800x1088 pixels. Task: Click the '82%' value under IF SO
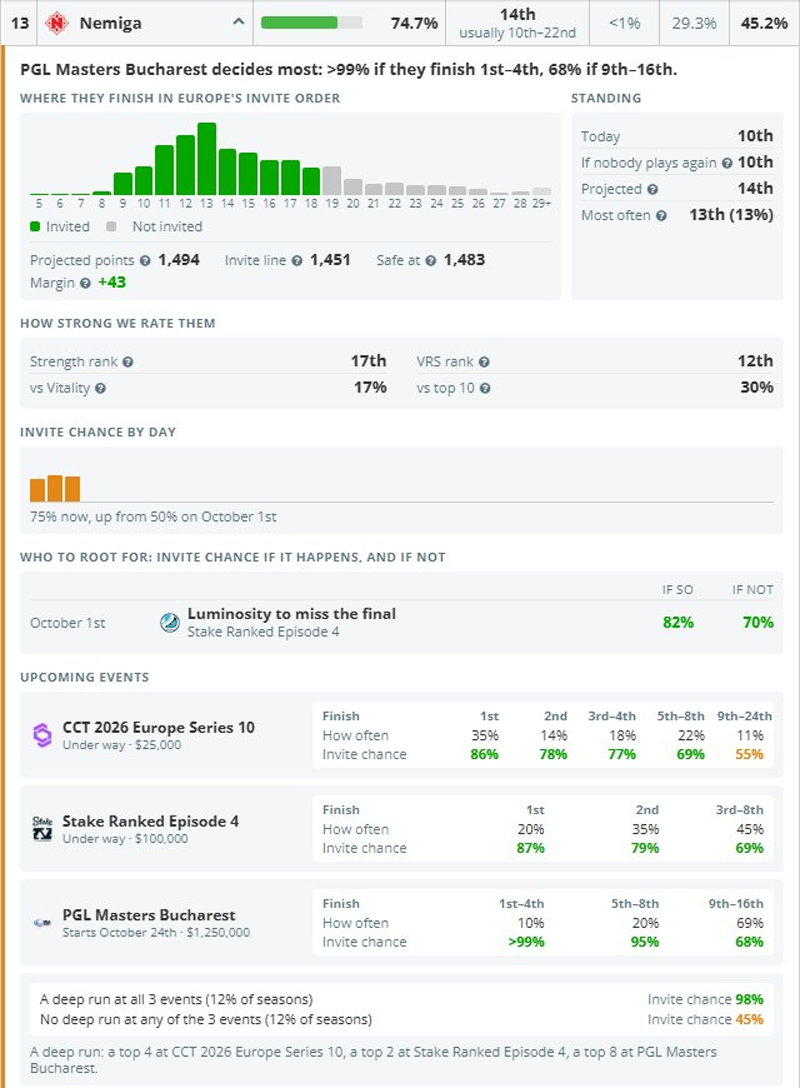coord(678,622)
